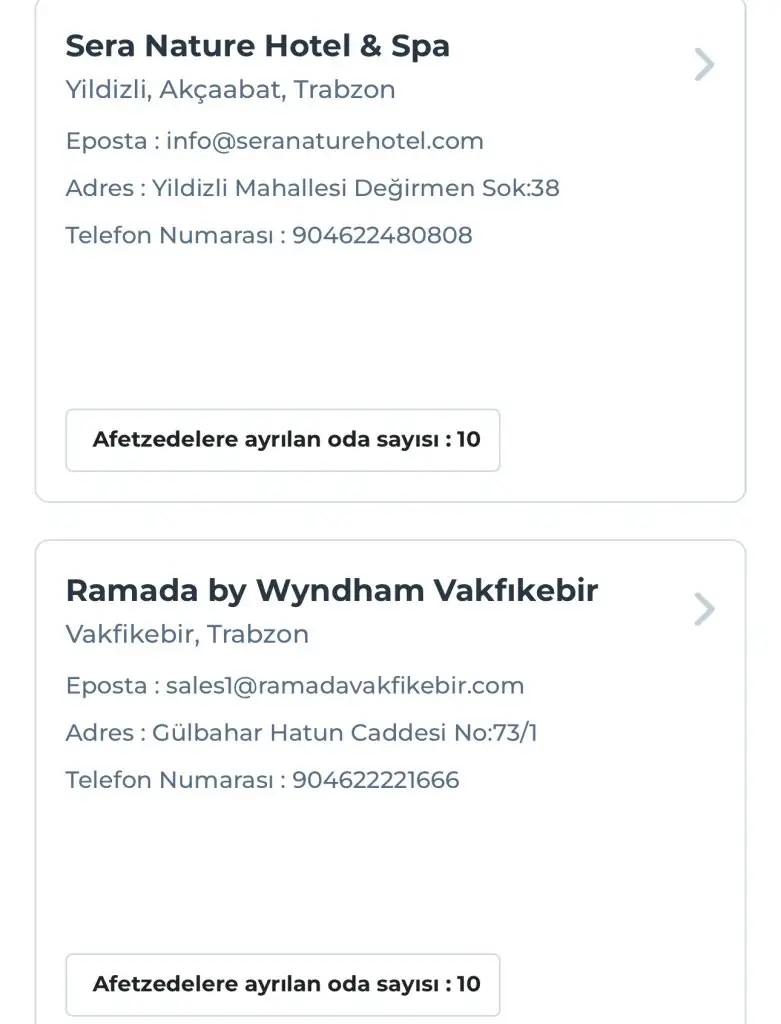Tap the phone number 904622480808

pyautogui.click(x=382, y=236)
